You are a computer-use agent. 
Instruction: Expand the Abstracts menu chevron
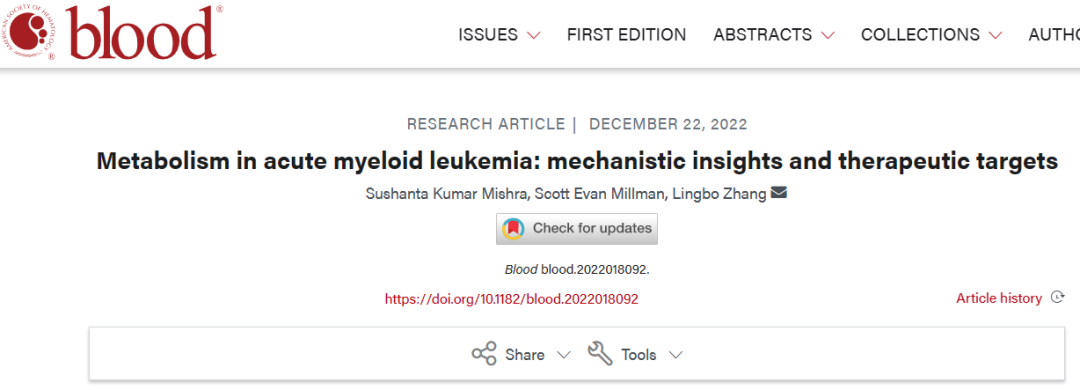point(827,35)
